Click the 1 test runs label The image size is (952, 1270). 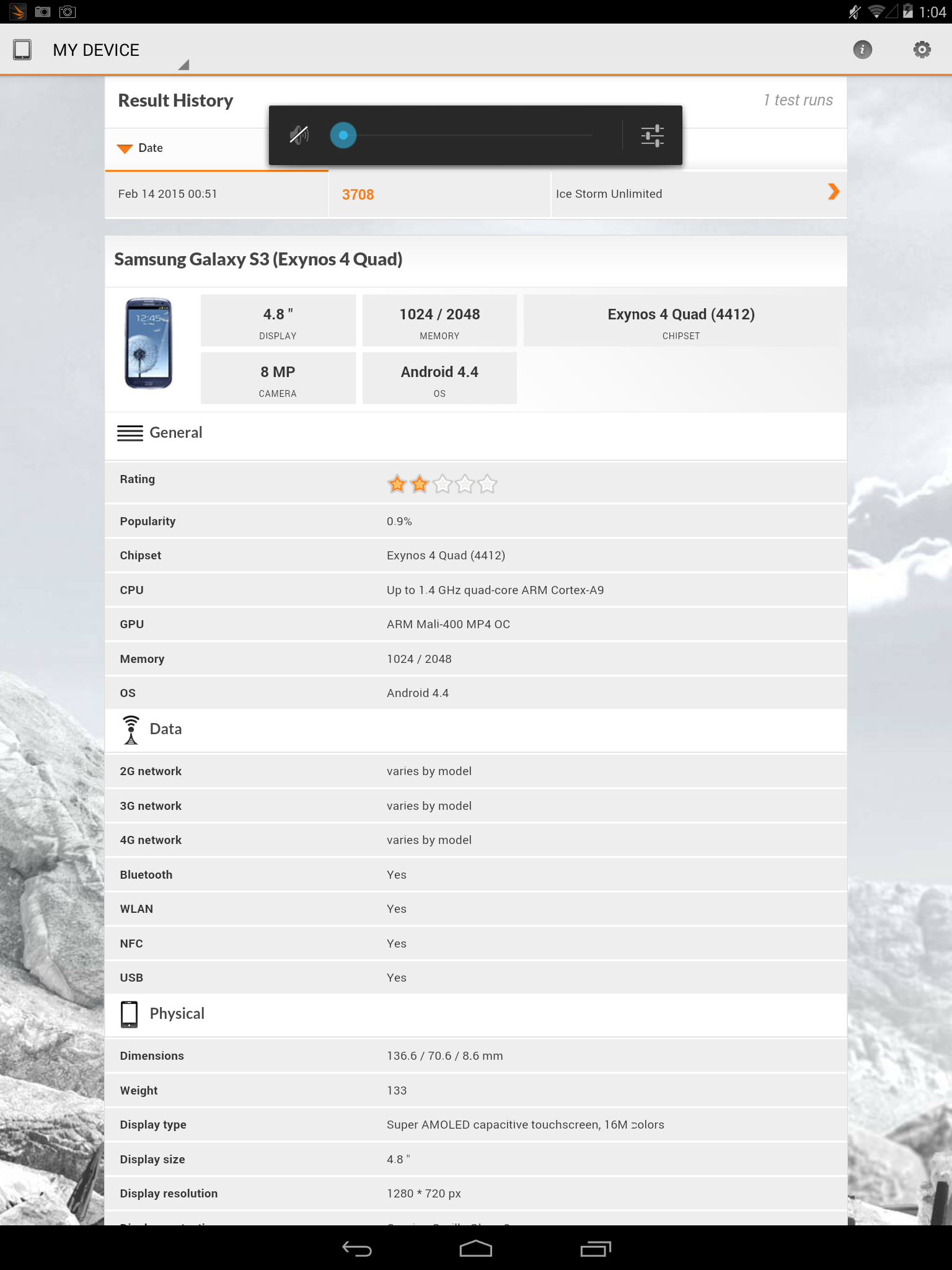coord(798,100)
